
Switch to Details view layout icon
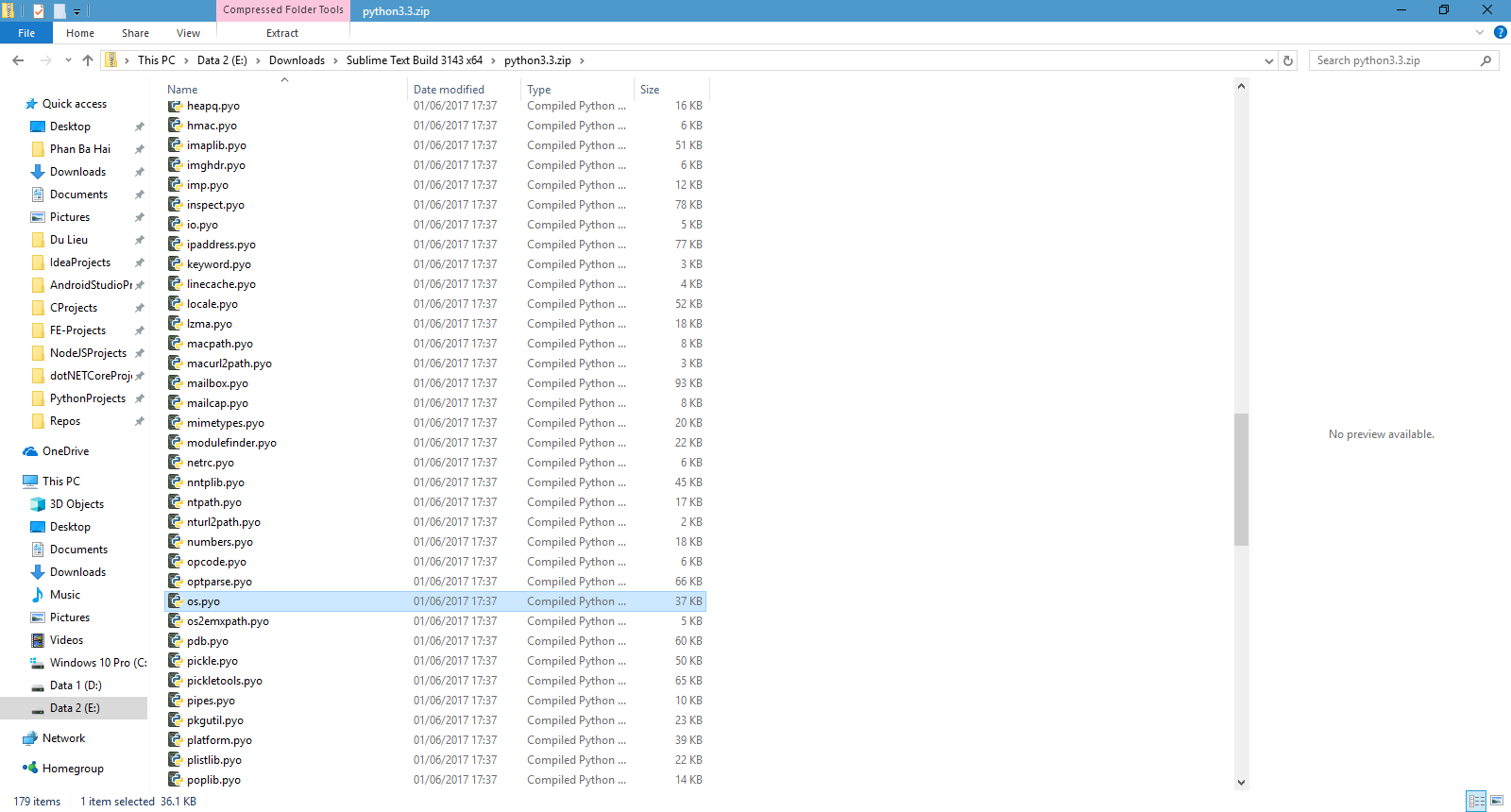(x=1477, y=801)
